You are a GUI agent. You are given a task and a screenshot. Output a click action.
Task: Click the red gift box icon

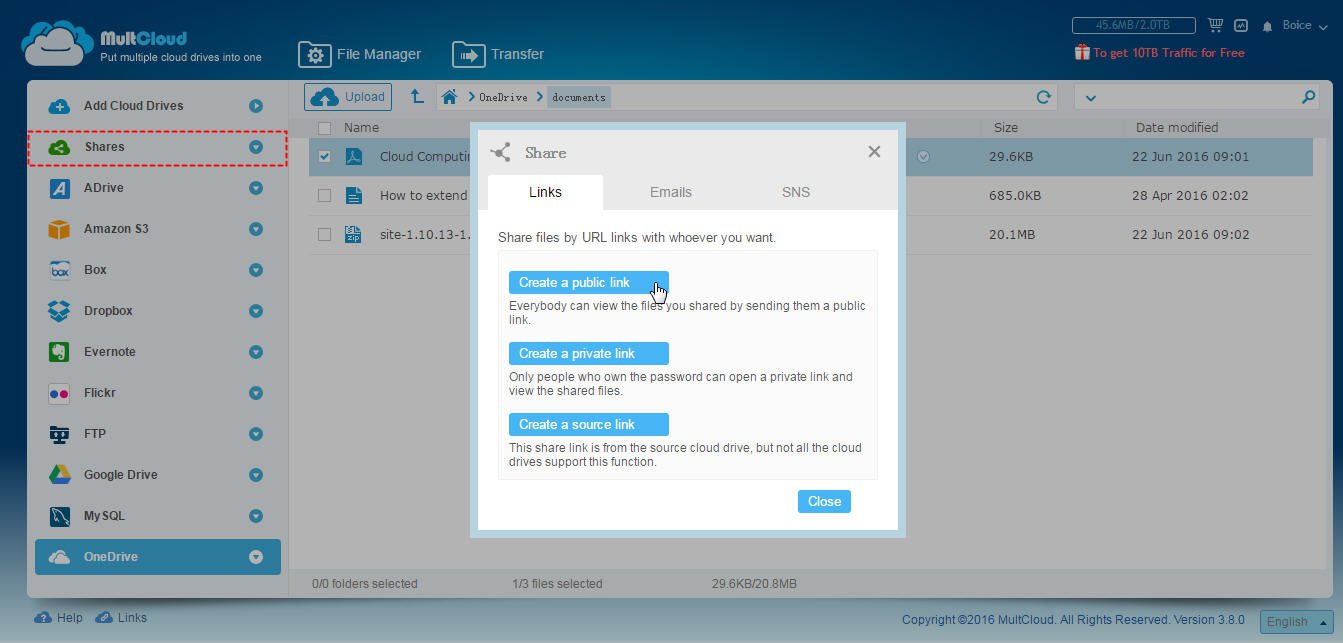[x=1082, y=52]
